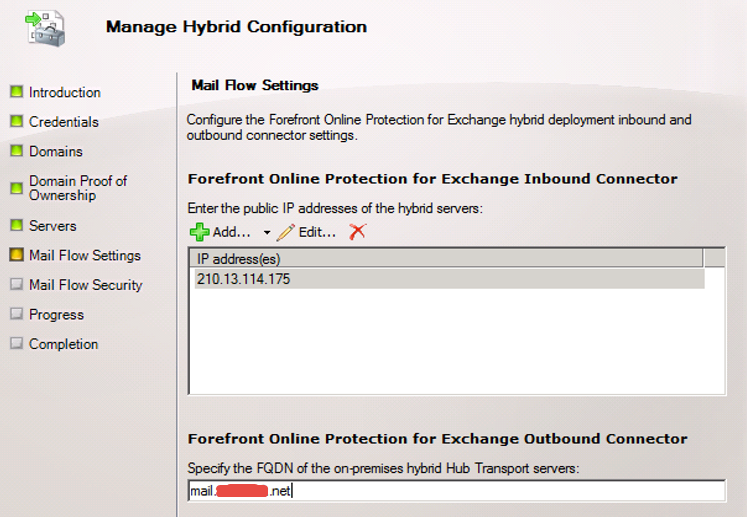Click the Edit... button text
Viewport: 747px width, 517px height.
[317, 232]
